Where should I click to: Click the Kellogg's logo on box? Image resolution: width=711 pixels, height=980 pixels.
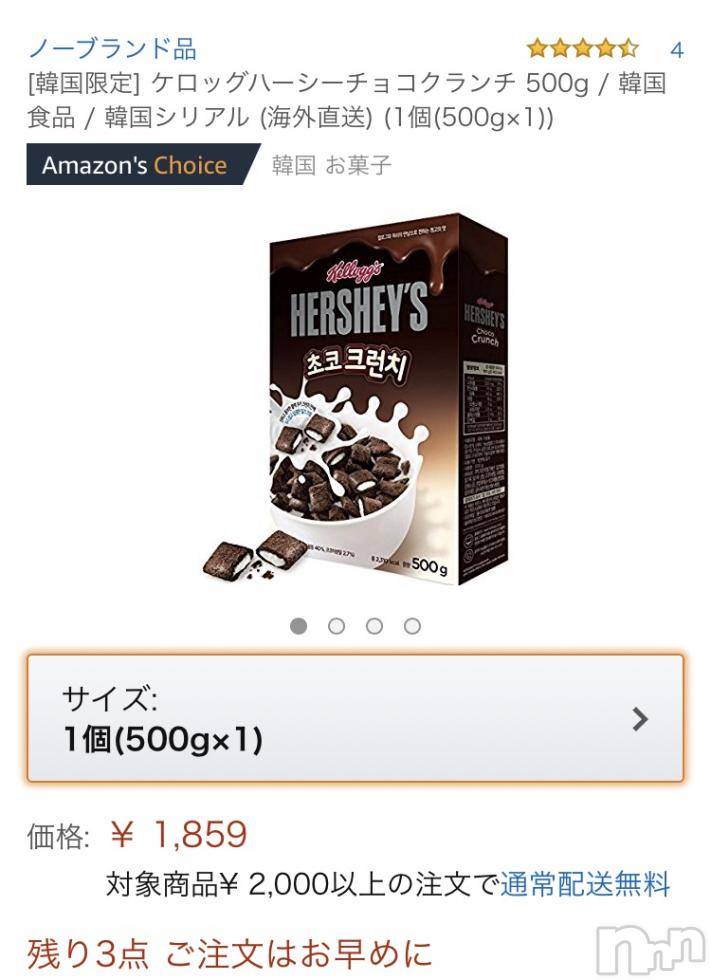354,270
